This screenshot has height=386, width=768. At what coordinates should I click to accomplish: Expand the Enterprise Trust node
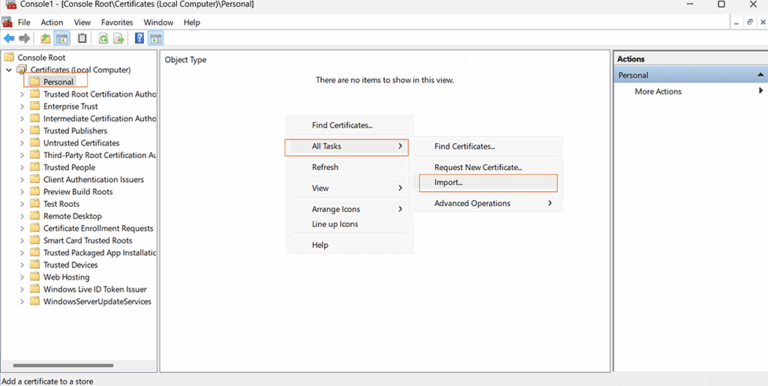pos(22,106)
